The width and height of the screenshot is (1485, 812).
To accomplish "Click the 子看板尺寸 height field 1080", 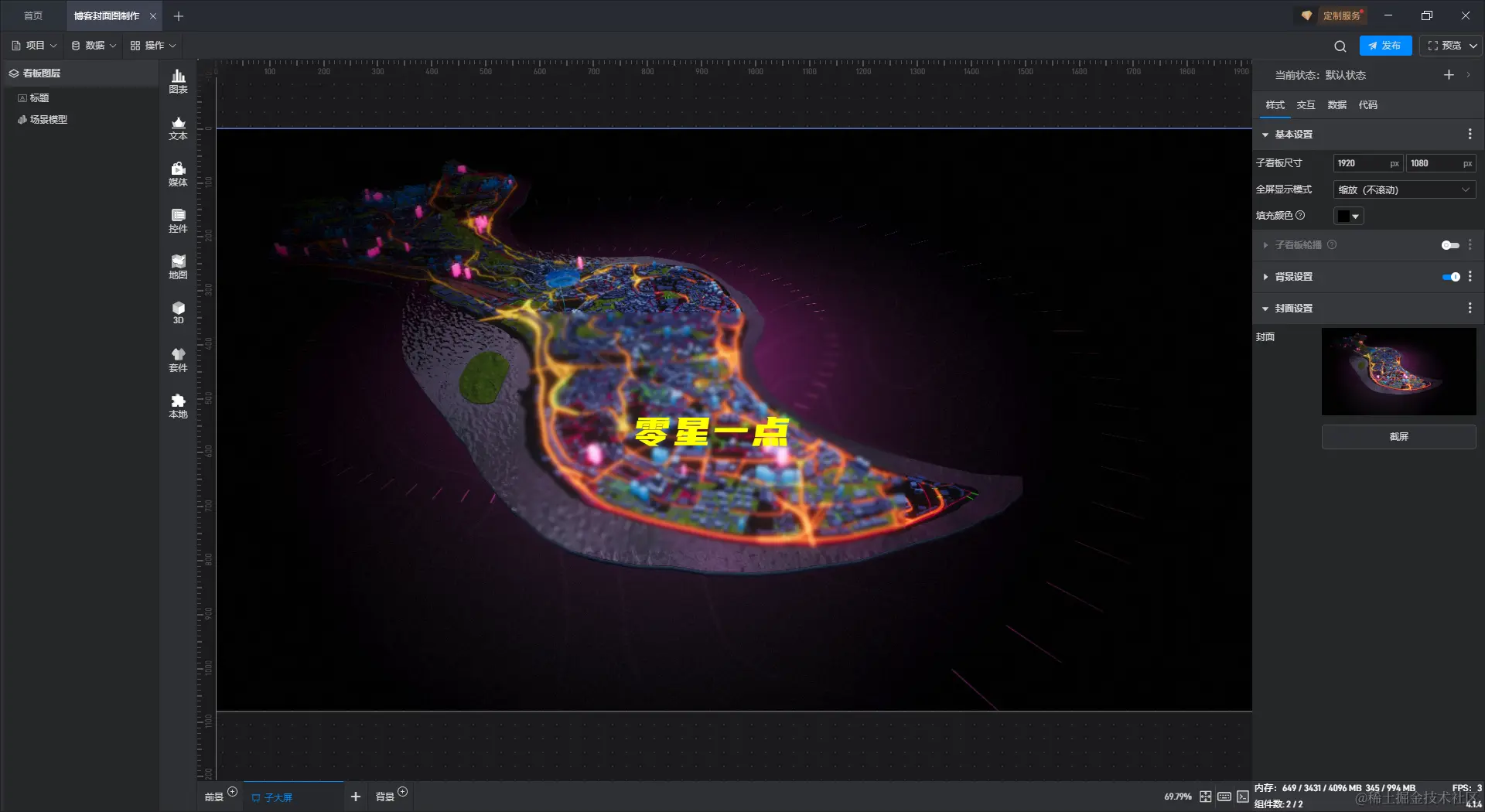I will click(x=1440, y=163).
